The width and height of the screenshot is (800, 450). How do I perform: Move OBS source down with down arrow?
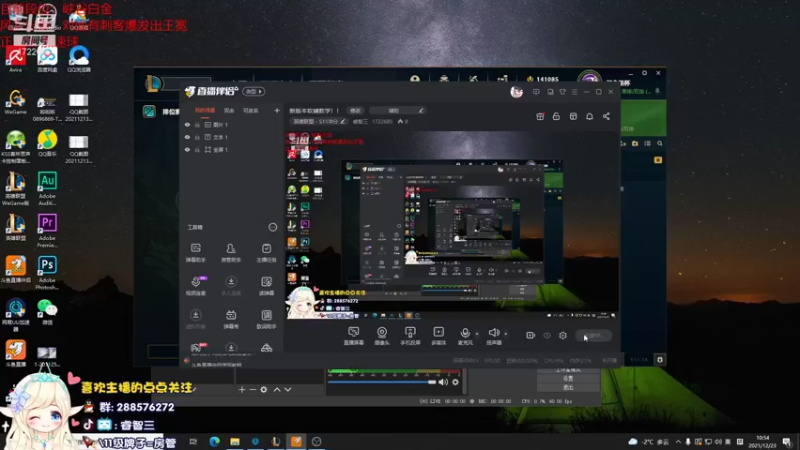[x=288, y=389]
